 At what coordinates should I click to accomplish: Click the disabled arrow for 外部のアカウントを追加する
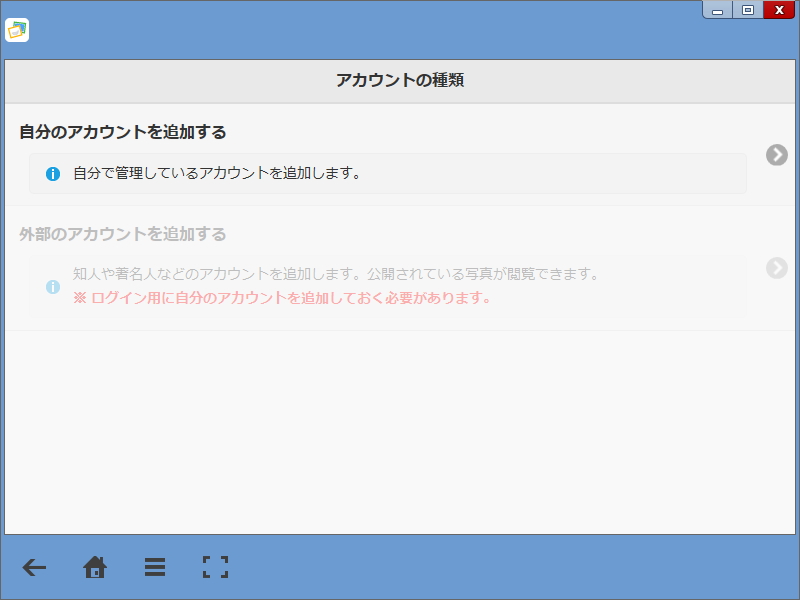point(776,268)
